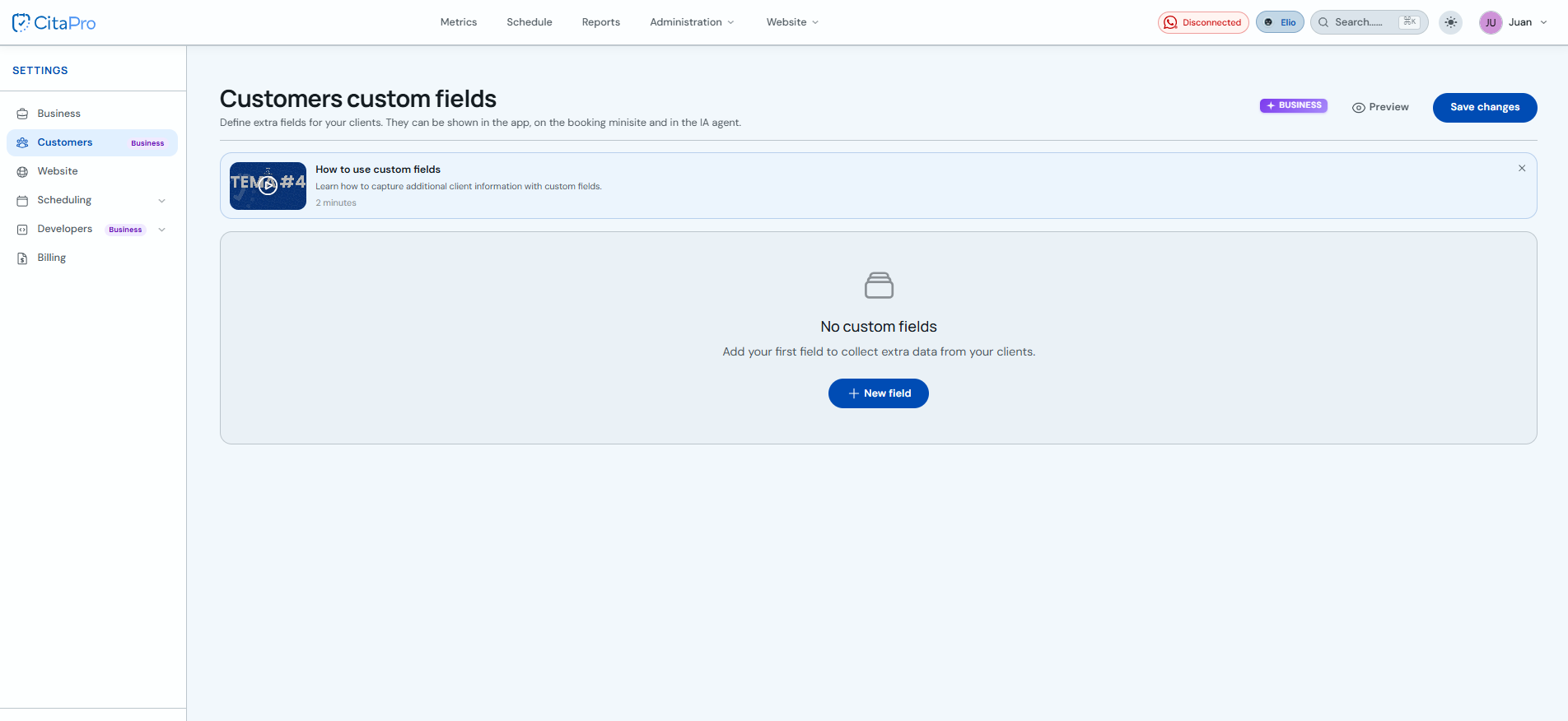Click the Business store icon in sidebar
The height and width of the screenshot is (721, 1568).
point(22,114)
